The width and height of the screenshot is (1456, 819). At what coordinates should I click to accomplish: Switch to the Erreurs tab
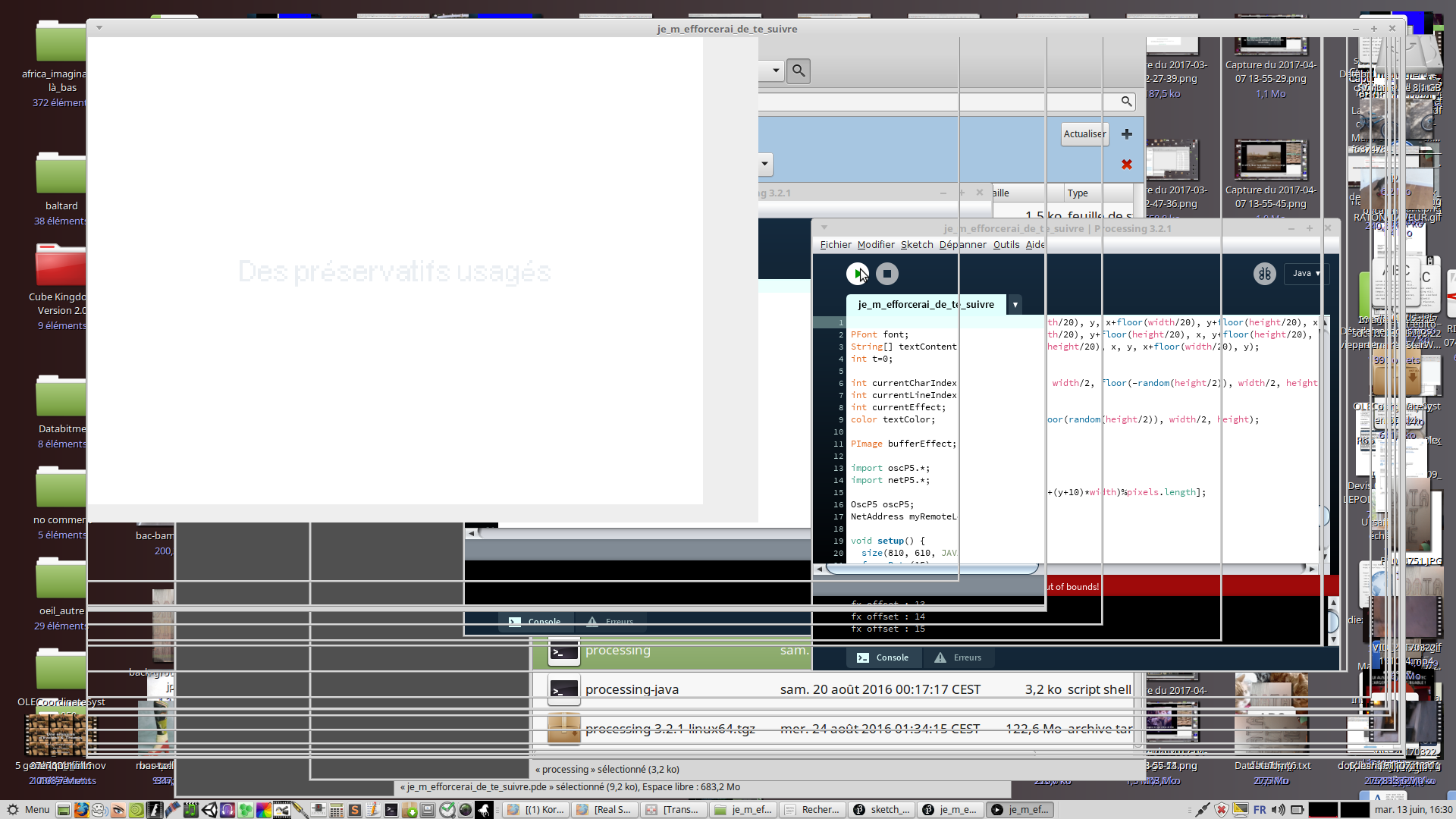pos(958,657)
